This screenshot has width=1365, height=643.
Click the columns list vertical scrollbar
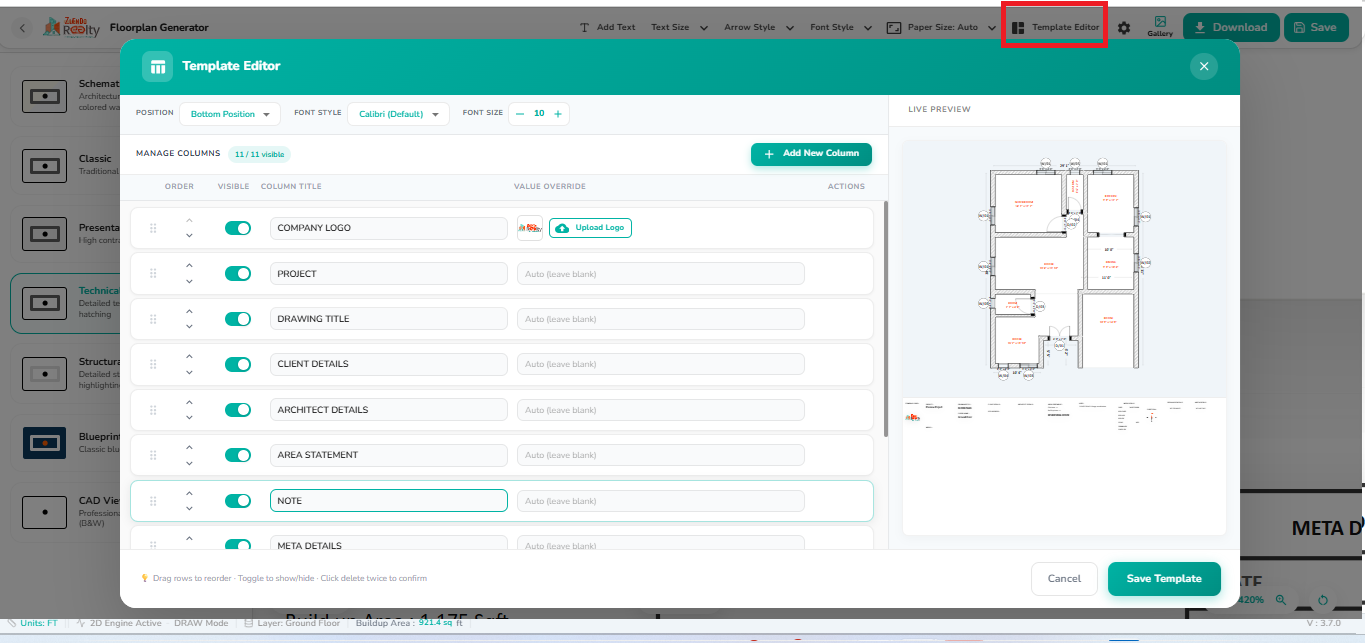click(x=885, y=318)
